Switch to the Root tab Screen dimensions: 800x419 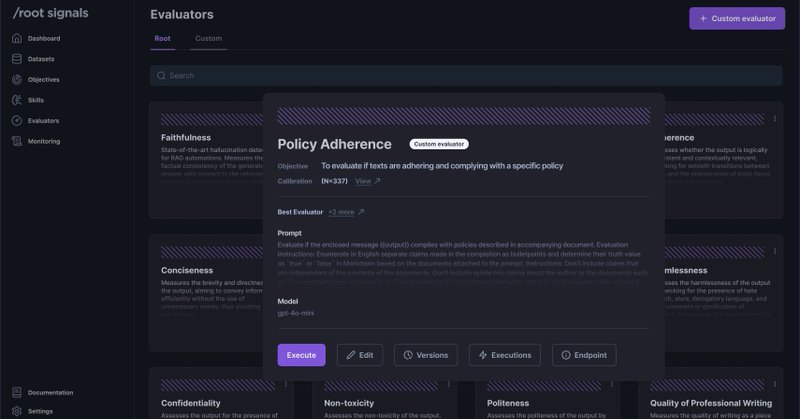click(162, 39)
